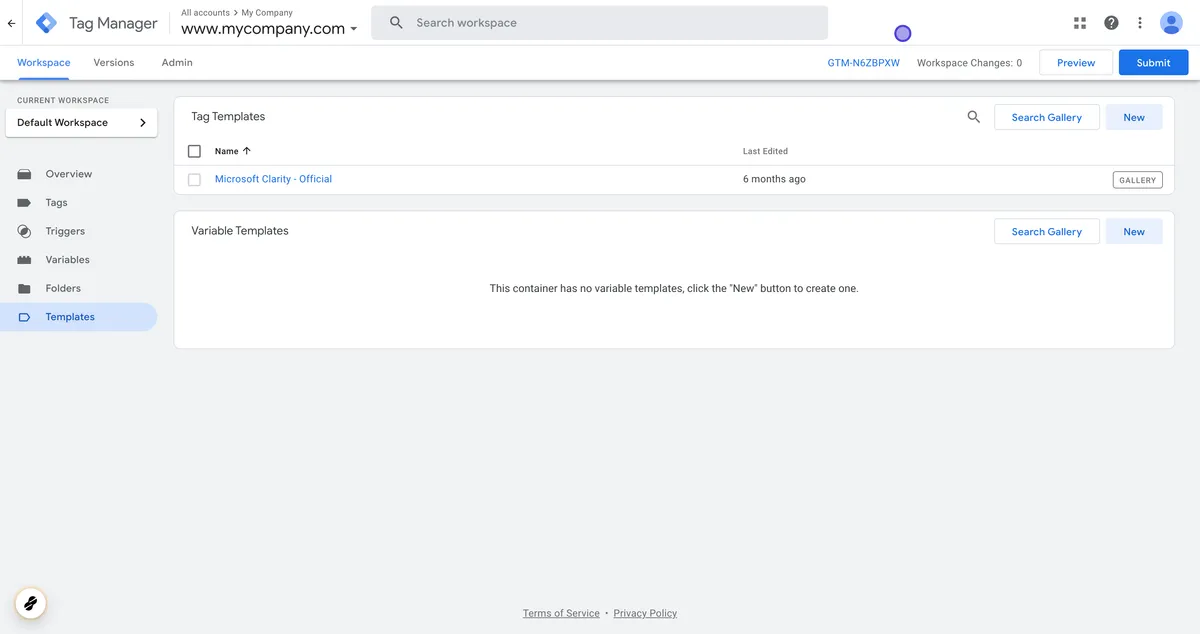Open the Default Workspace selector chevron

click(143, 123)
